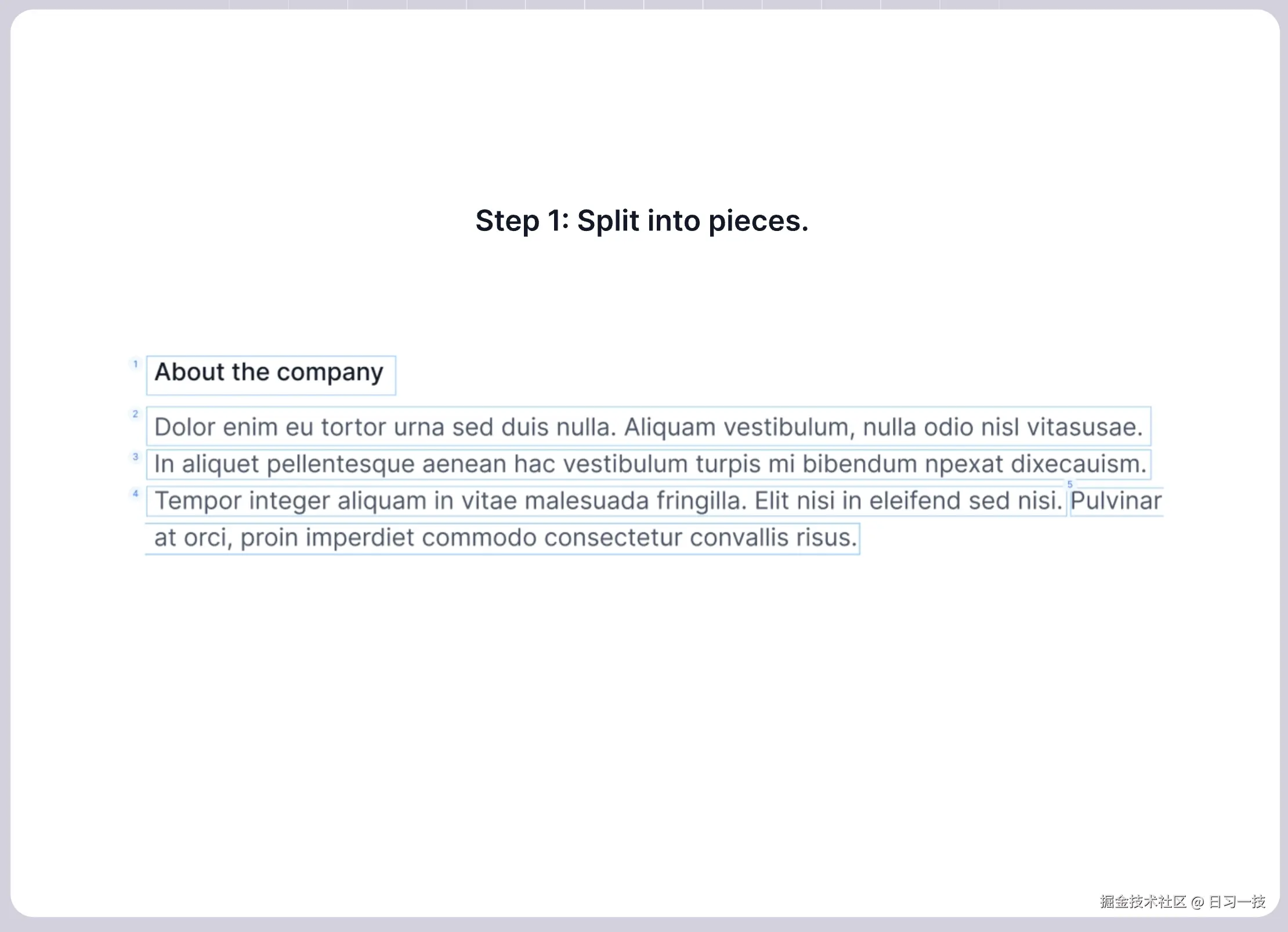Click the sentence 'Elit nisi in eleifend sed nisi.'

pyautogui.click(x=908, y=501)
